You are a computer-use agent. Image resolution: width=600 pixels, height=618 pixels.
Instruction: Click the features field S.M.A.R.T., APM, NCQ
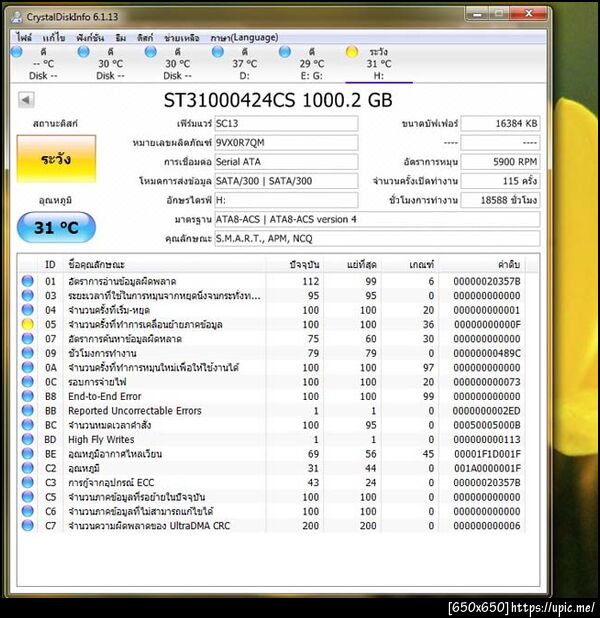pos(377,238)
